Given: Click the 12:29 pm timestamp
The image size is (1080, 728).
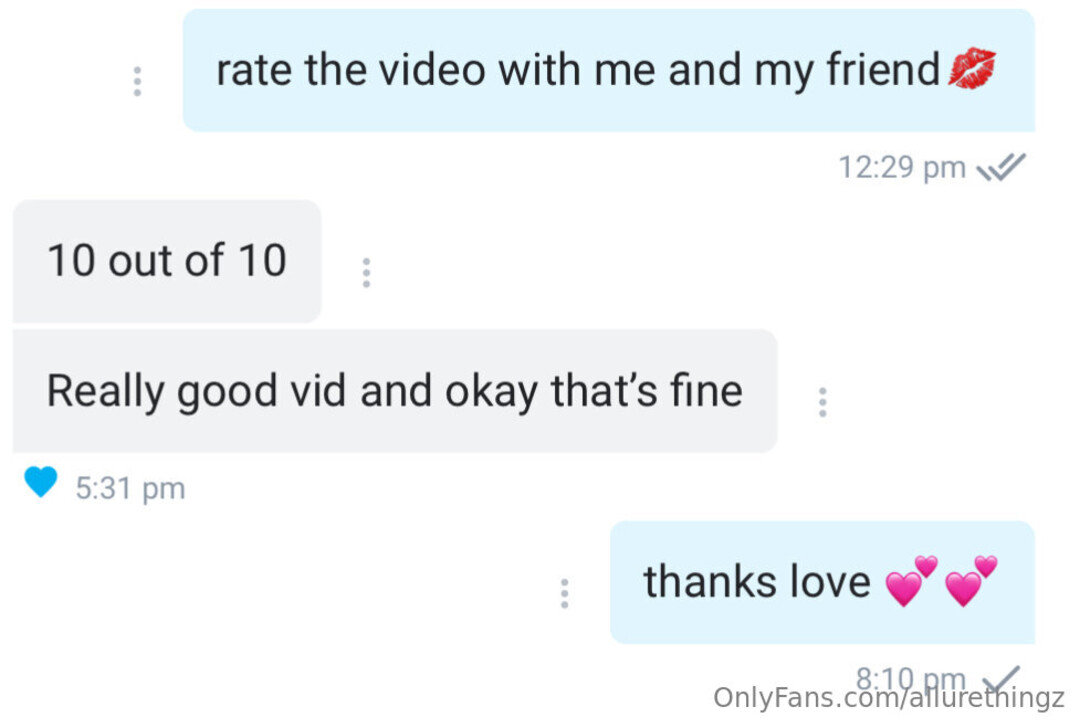Looking at the screenshot, I should (902, 167).
